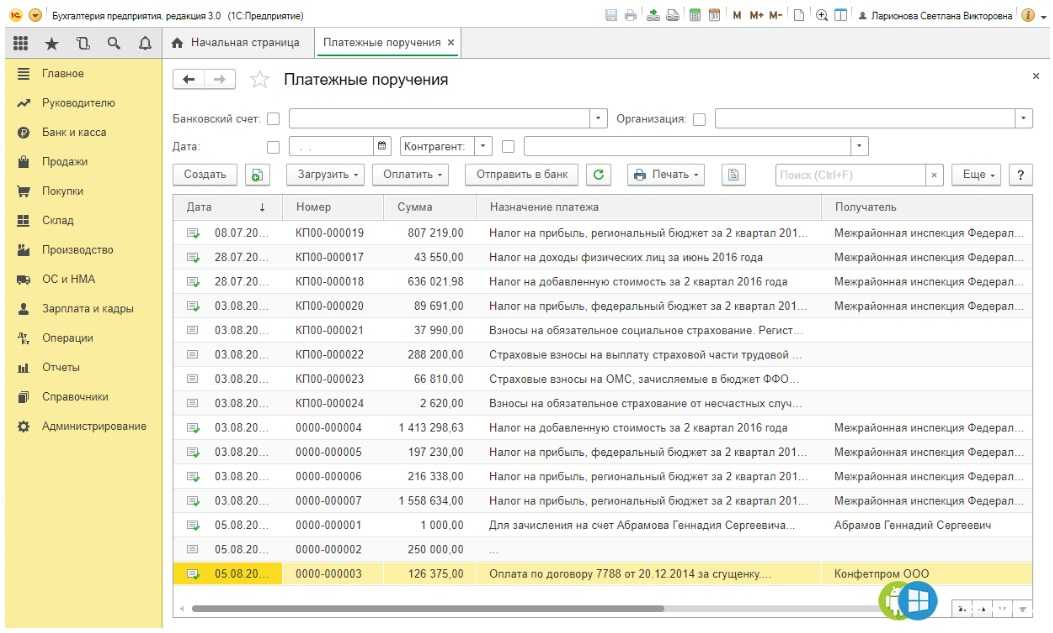The height and width of the screenshot is (633, 1053).
Task: Select row КП00-000019
Action: (x=602, y=233)
